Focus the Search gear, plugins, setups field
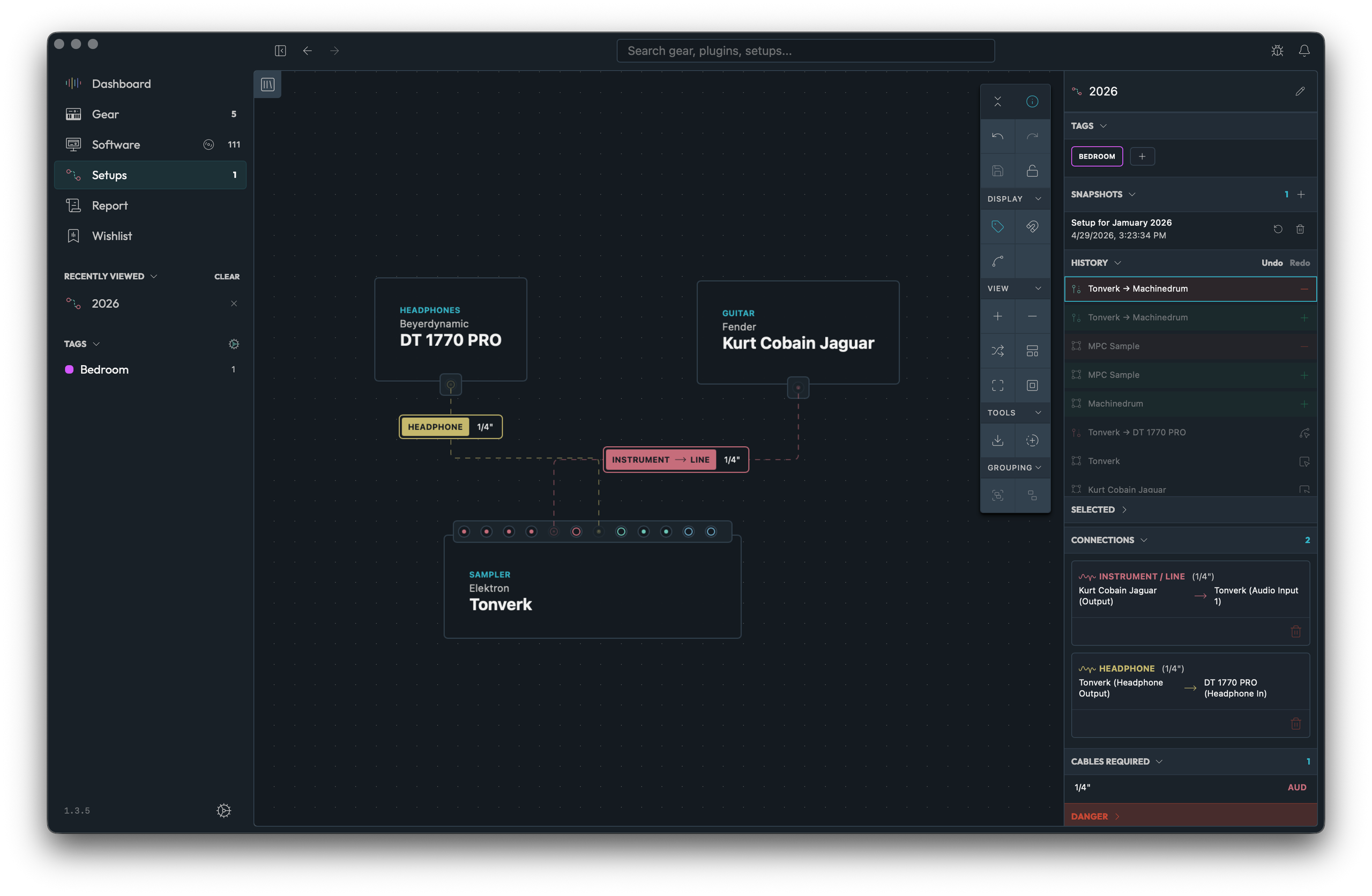This screenshot has height=896, width=1372. pos(806,51)
